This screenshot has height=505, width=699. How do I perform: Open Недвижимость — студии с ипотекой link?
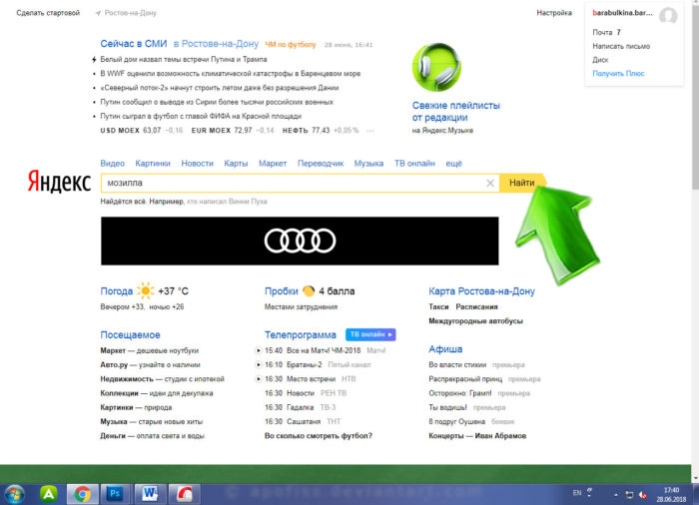tap(162, 379)
